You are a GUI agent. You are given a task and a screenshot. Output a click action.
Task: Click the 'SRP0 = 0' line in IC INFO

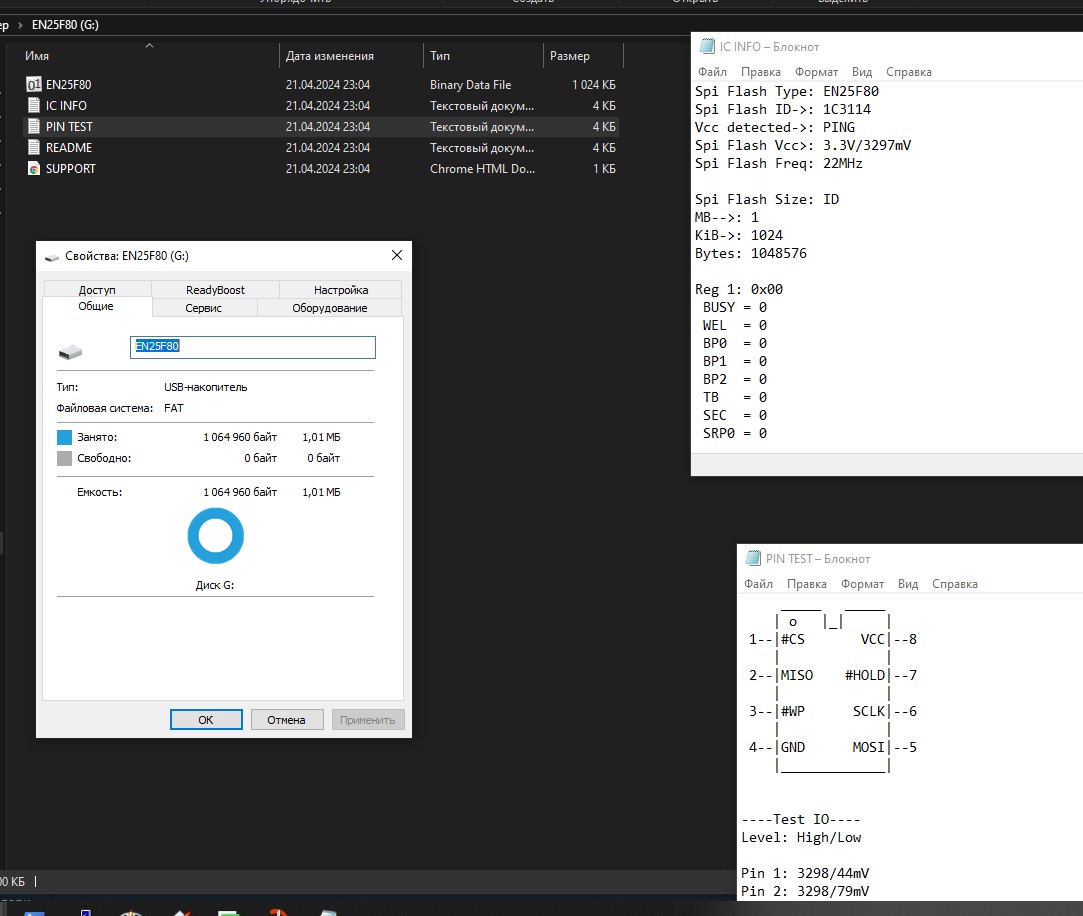click(x=734, y=433)
